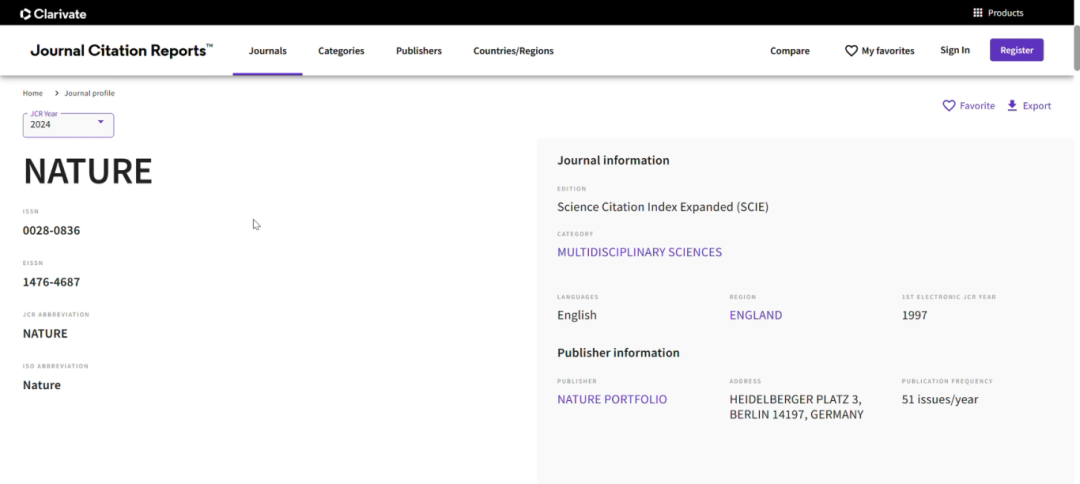
Task: Click the My favorites heart icon
Action: [x=851, y=50]
